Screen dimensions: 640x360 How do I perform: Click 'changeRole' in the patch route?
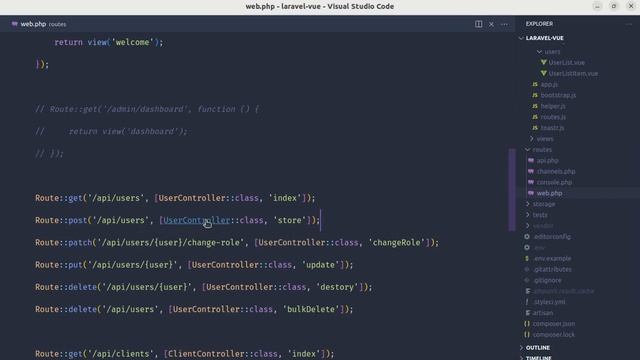click(396, 242)
